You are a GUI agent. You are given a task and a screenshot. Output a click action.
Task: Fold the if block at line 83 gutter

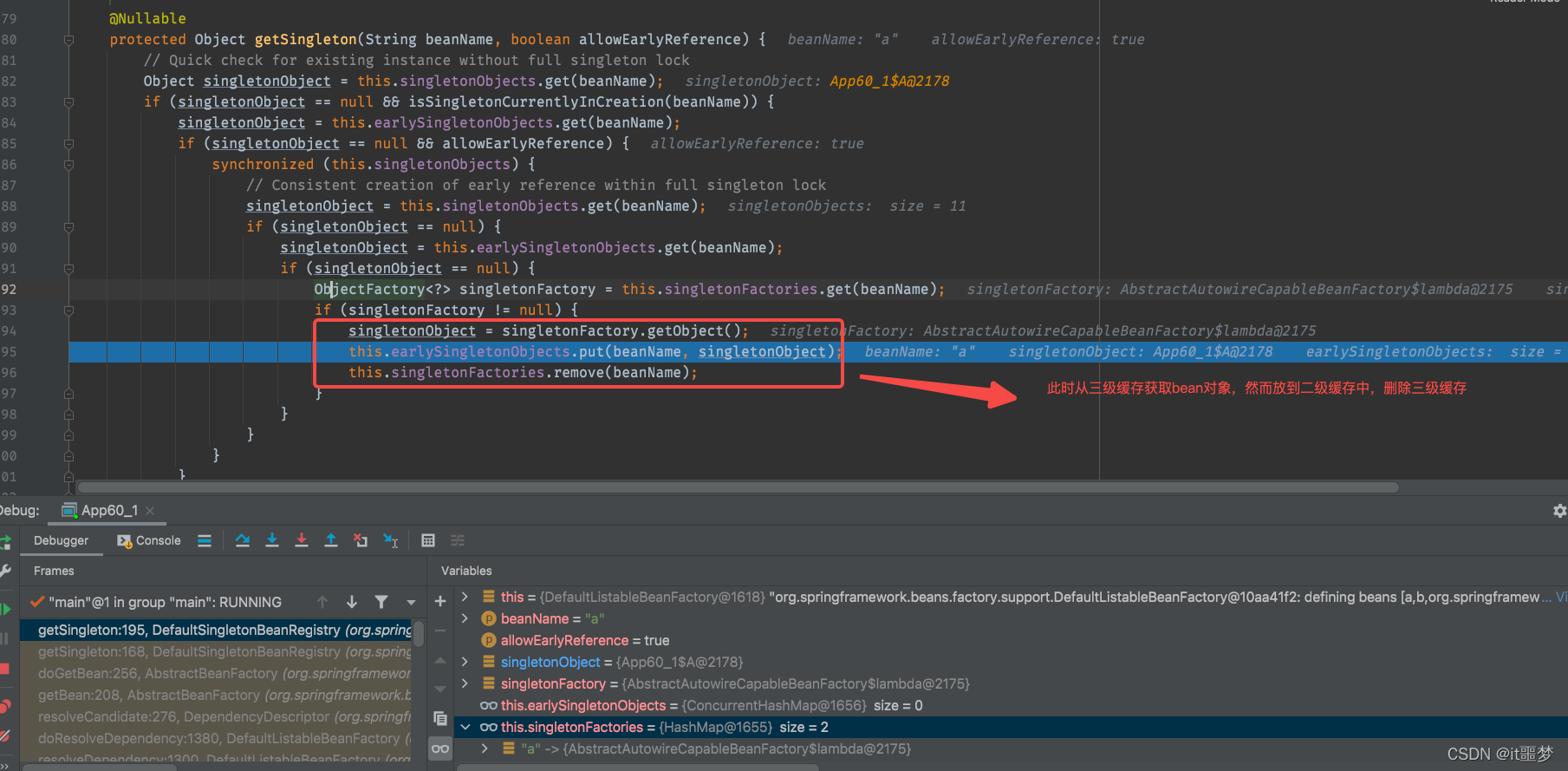[68, 102]
